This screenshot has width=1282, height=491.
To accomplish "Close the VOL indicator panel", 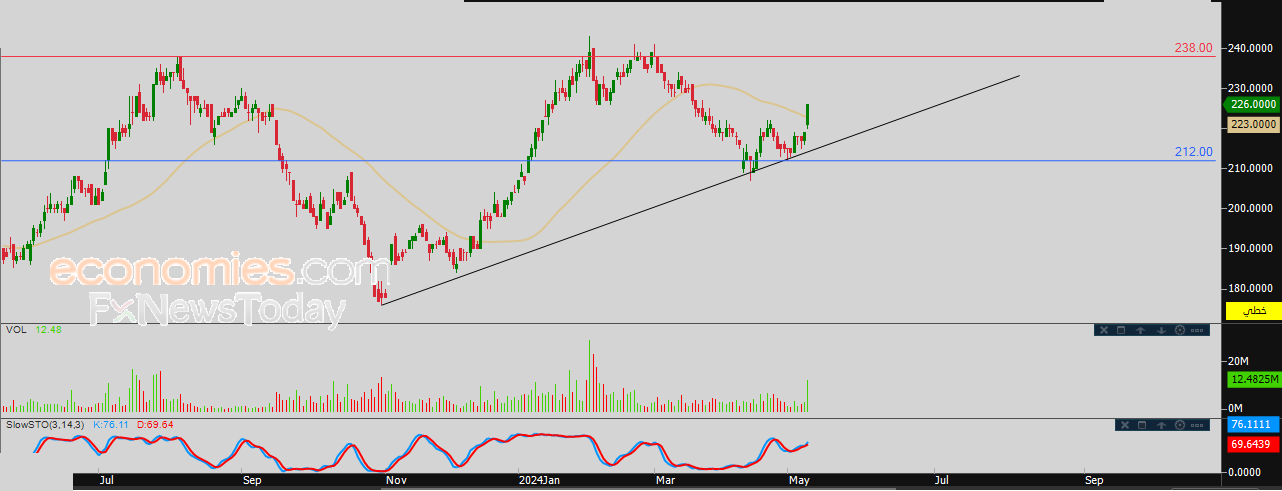I will [x=1104, y=330].
